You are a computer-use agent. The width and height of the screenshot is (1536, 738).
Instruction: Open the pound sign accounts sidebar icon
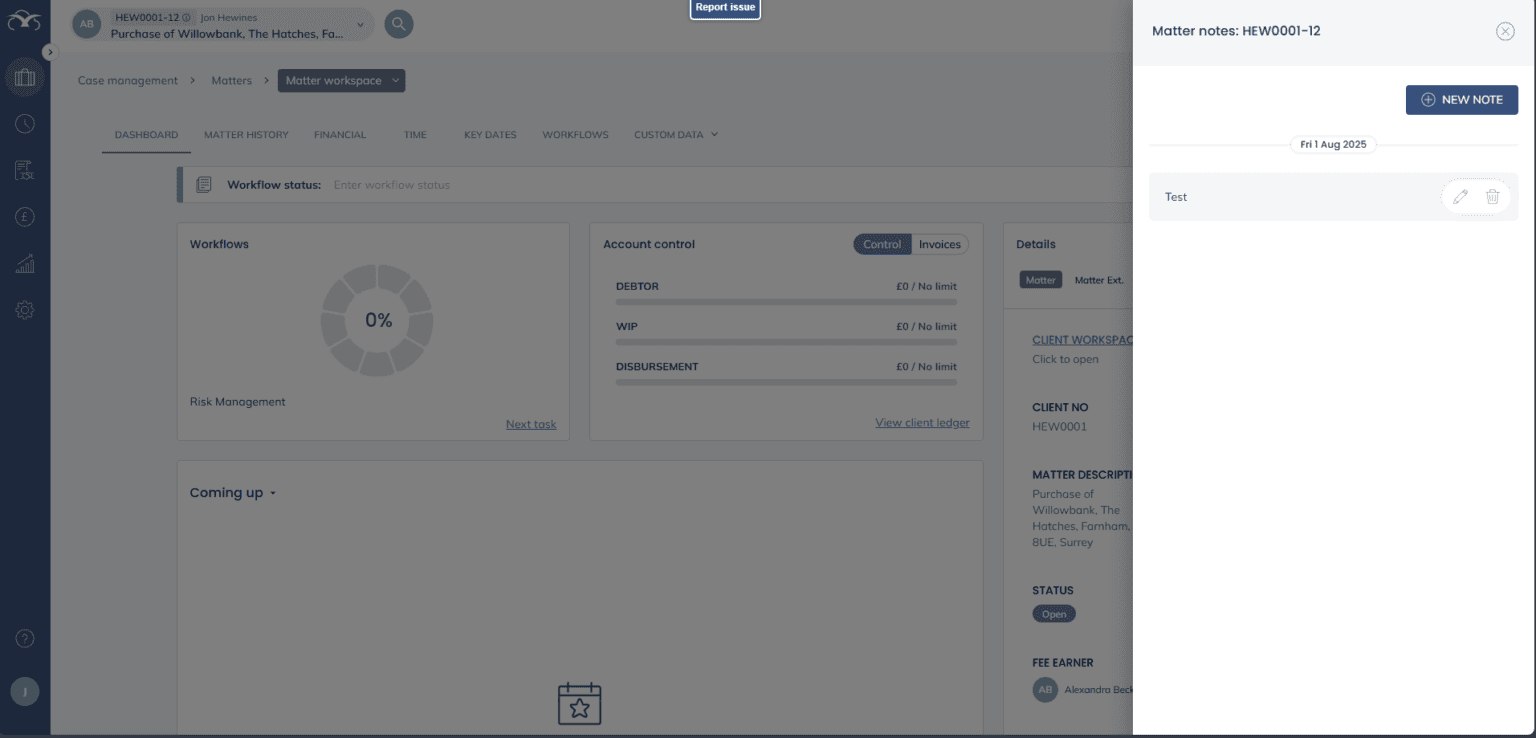tap(25, 216)
